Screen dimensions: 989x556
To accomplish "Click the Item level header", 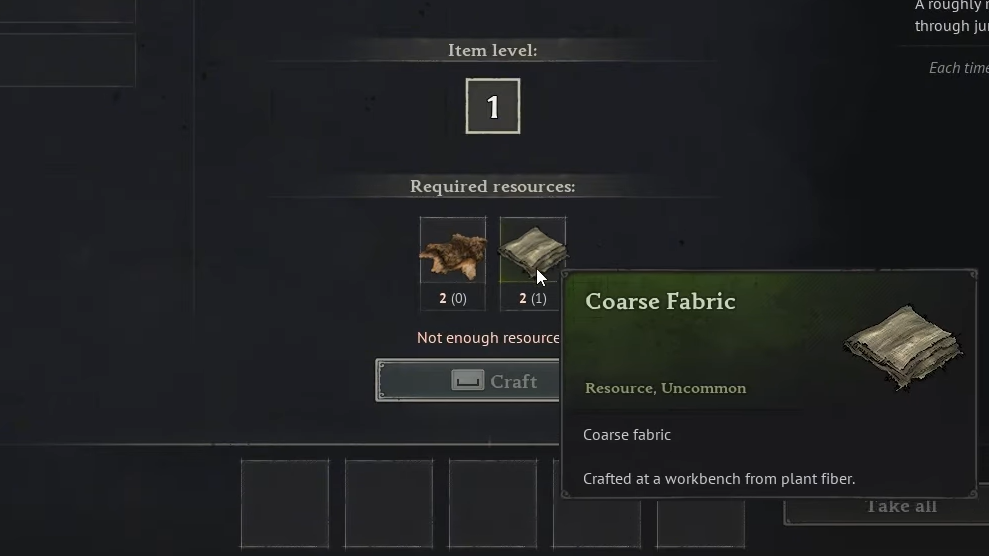I will pos(493,50).
